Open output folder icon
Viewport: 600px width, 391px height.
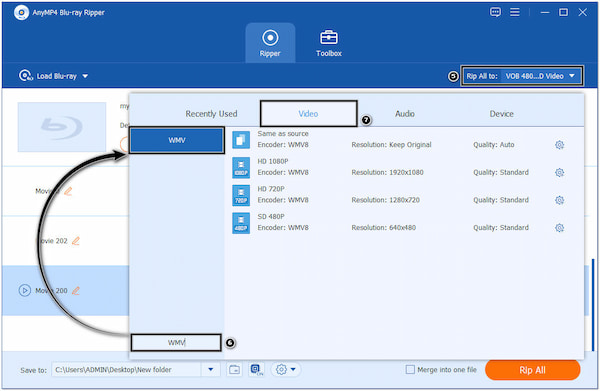pos(234,369)
